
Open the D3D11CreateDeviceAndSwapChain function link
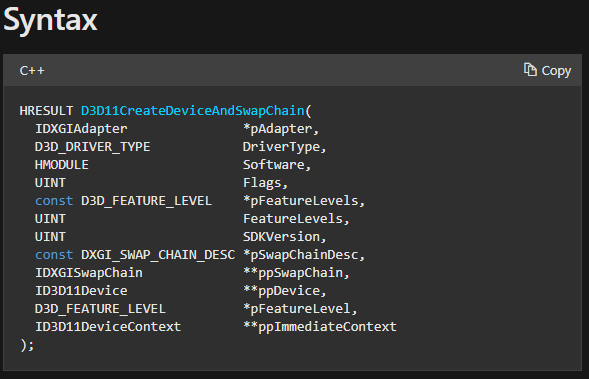[x=193, y=111]
